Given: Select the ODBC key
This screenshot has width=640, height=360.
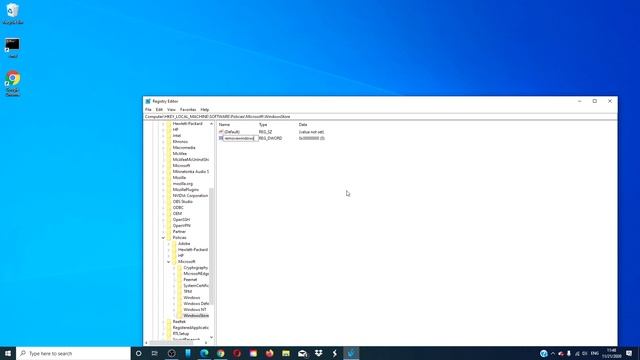Looking at the screenshot, I should point(178,208).
